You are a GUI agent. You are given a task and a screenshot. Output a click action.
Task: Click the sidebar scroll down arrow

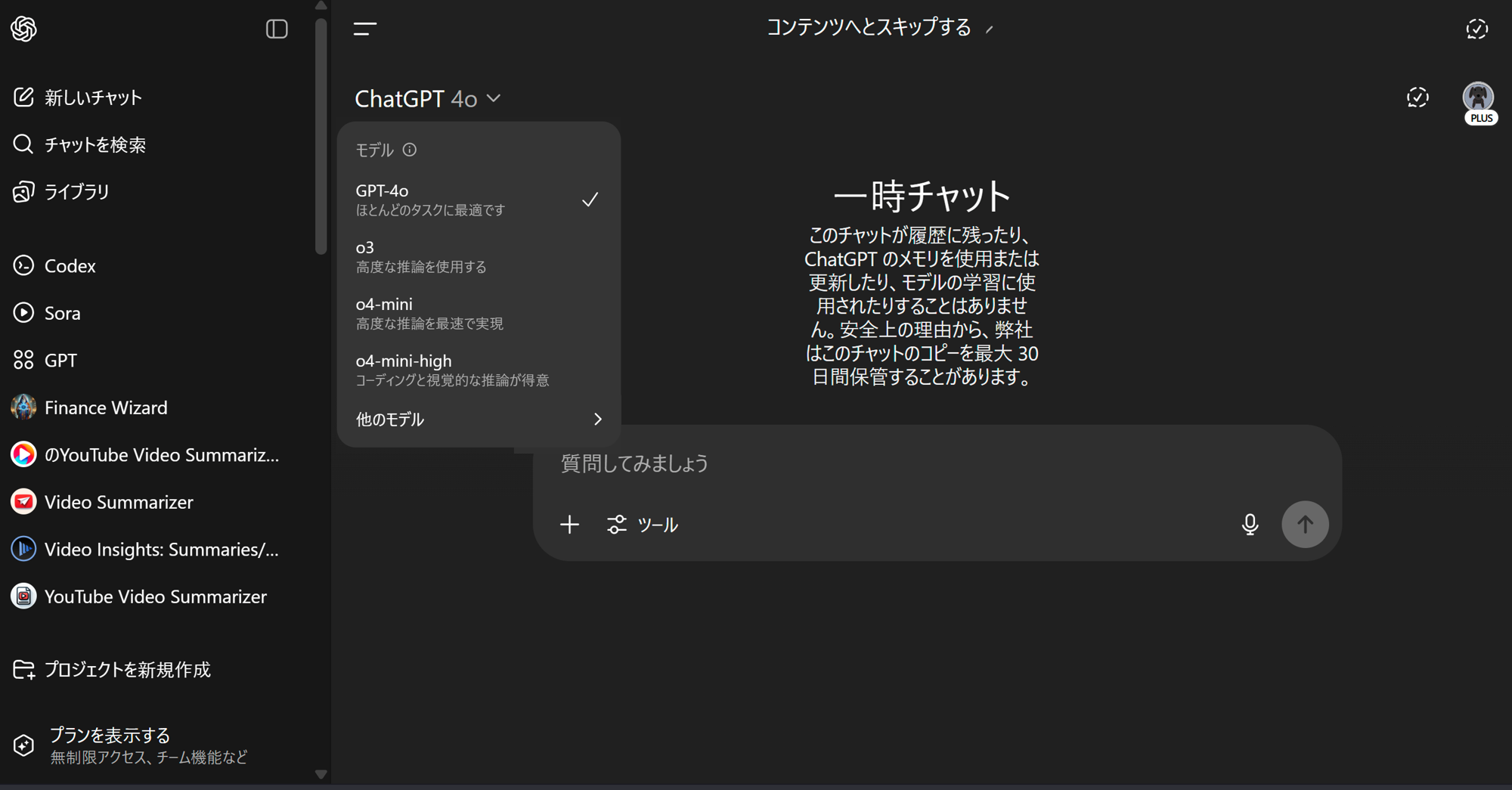321,774
